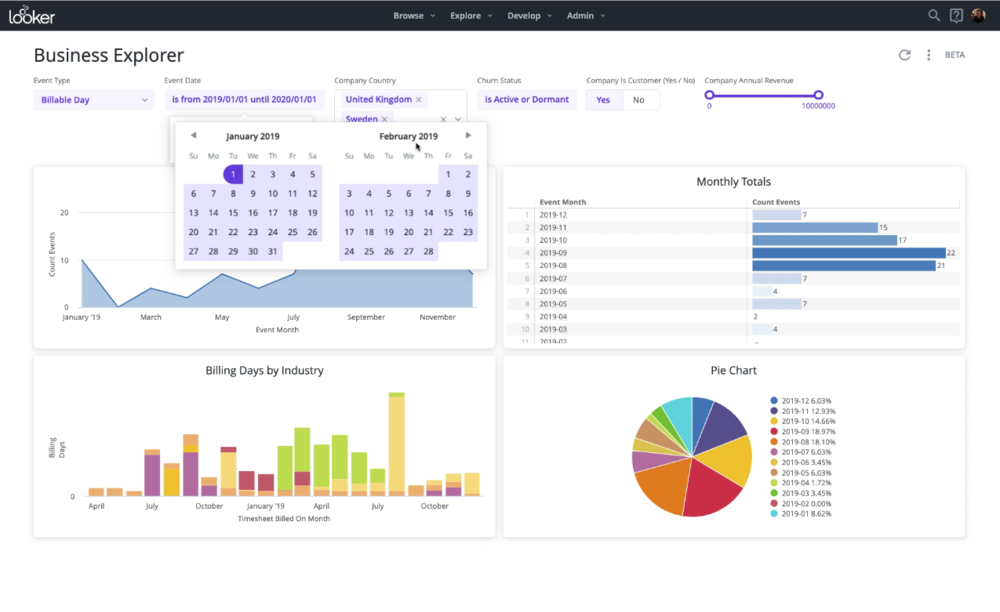Set Company Is Customer to No
Viewport: 1000px width, 612px height.
639,100
